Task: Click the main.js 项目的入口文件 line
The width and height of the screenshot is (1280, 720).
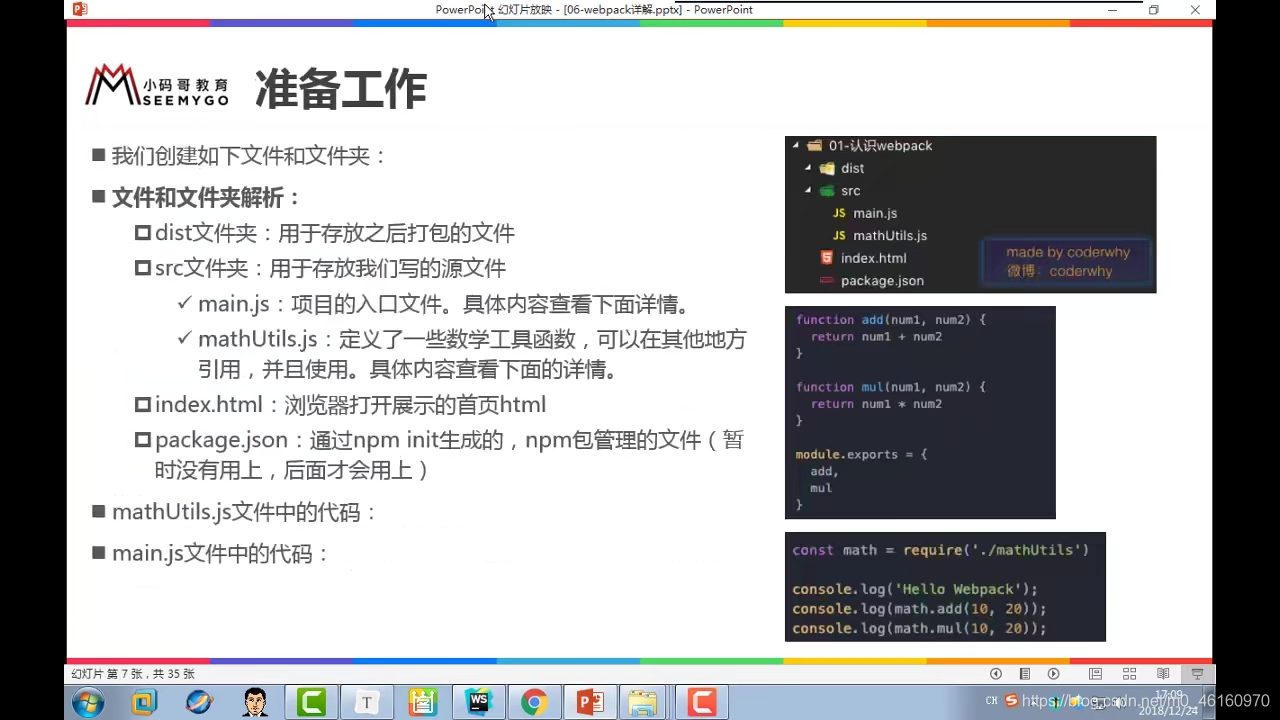Action: [x=444, y=304]
